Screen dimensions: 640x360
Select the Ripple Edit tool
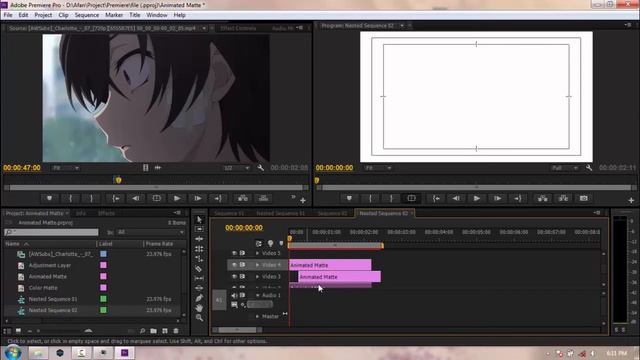click(x=199, y=239)
